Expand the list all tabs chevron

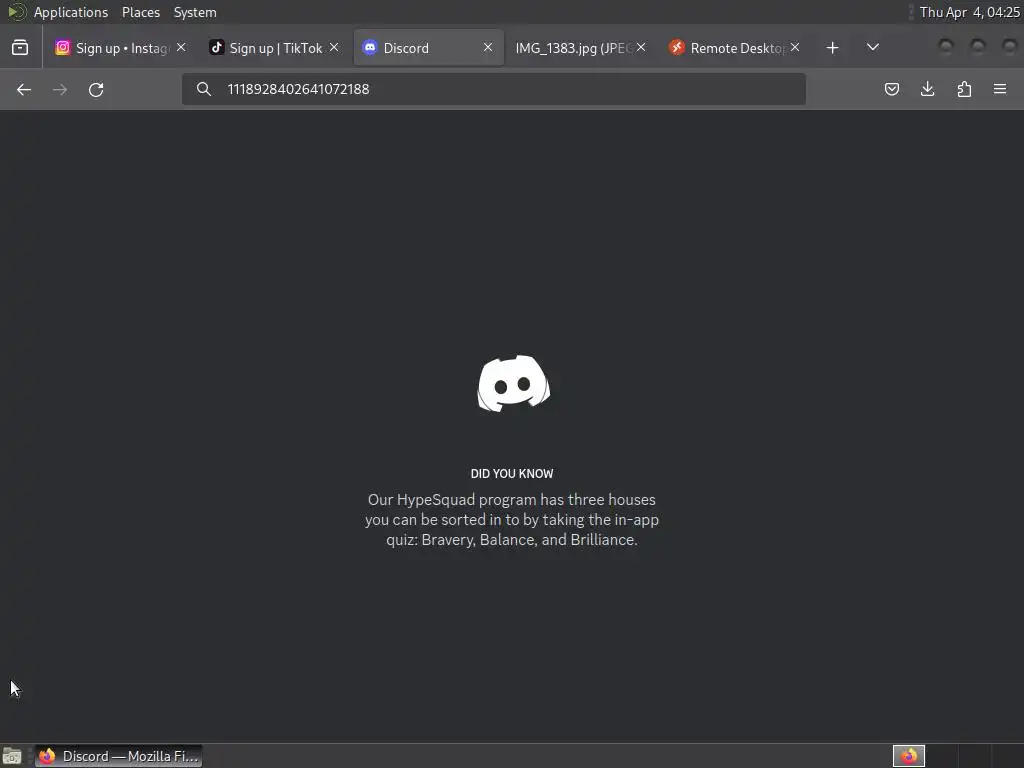tap(872, 47)
